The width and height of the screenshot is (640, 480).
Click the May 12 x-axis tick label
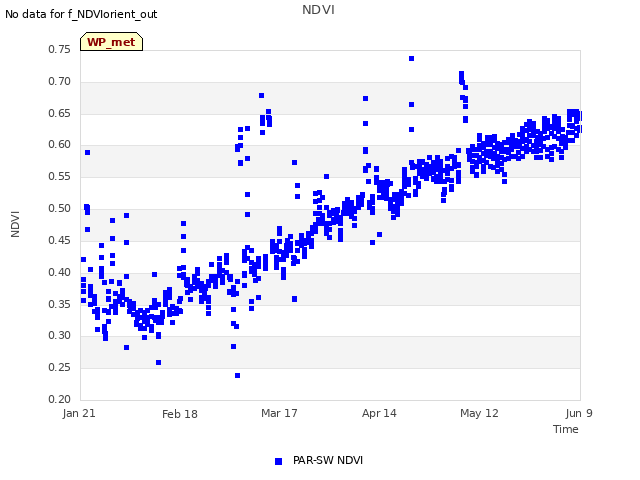(x=479, y=413)
